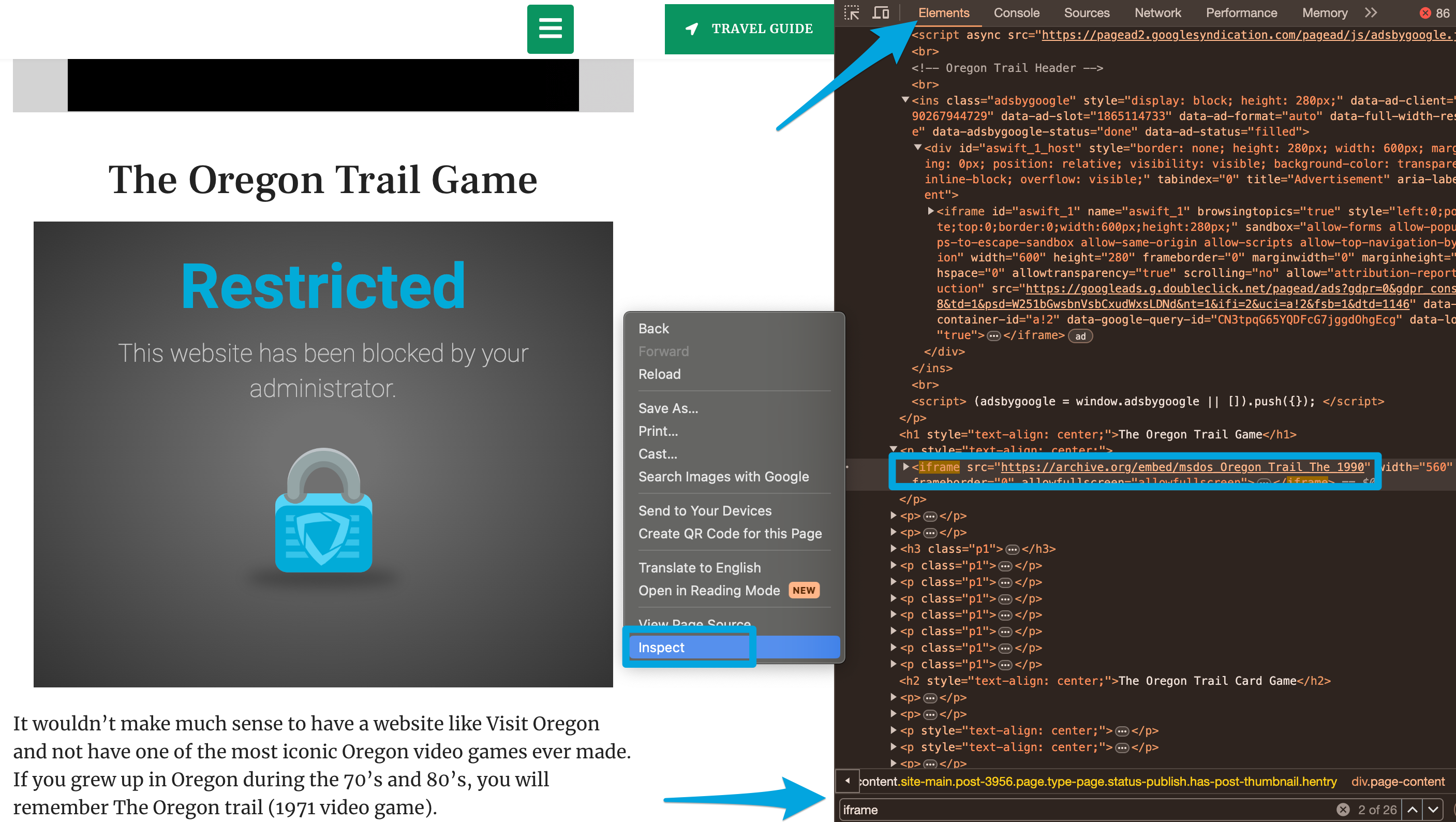The width and height of the screenshot is (1456, 822).
Task: Go to previous search match arrow
Action: click(x=1412, y=810)
